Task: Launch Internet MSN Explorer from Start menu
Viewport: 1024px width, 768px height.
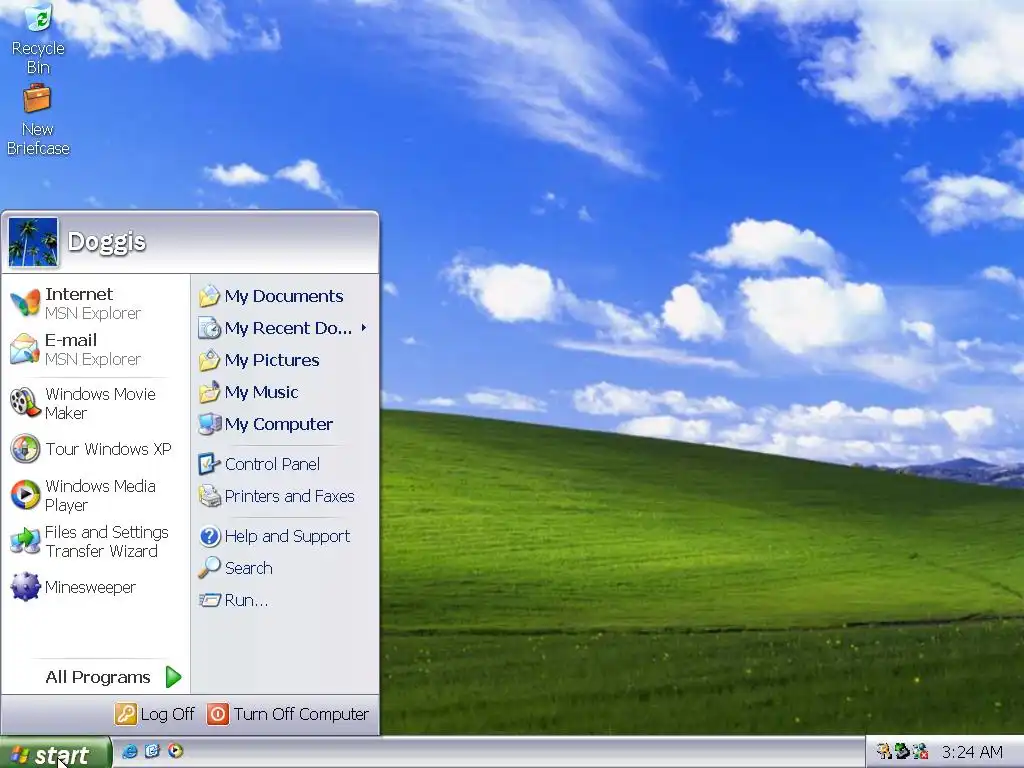Action: pos(95,303)
